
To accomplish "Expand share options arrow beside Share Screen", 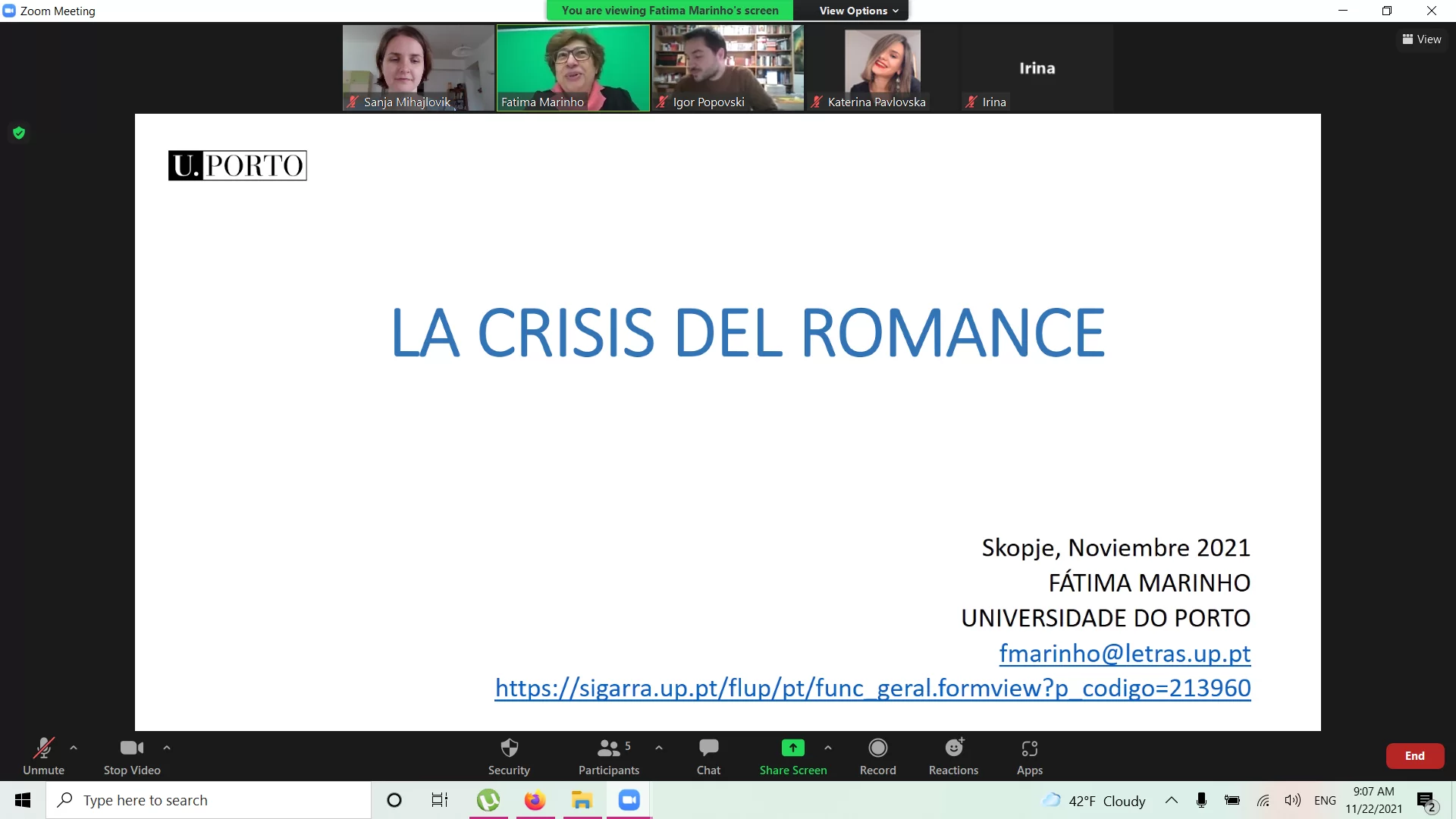I will click(828, 748).
